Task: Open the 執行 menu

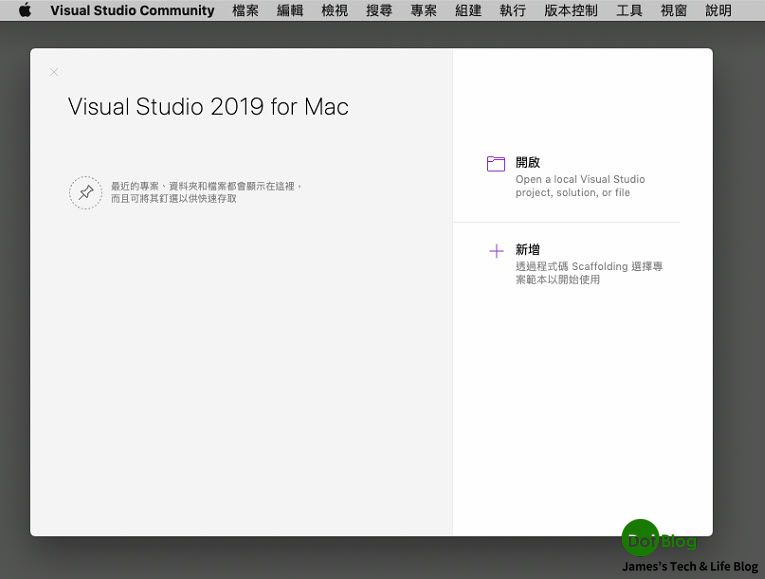Action: click(x=513, y=10)
